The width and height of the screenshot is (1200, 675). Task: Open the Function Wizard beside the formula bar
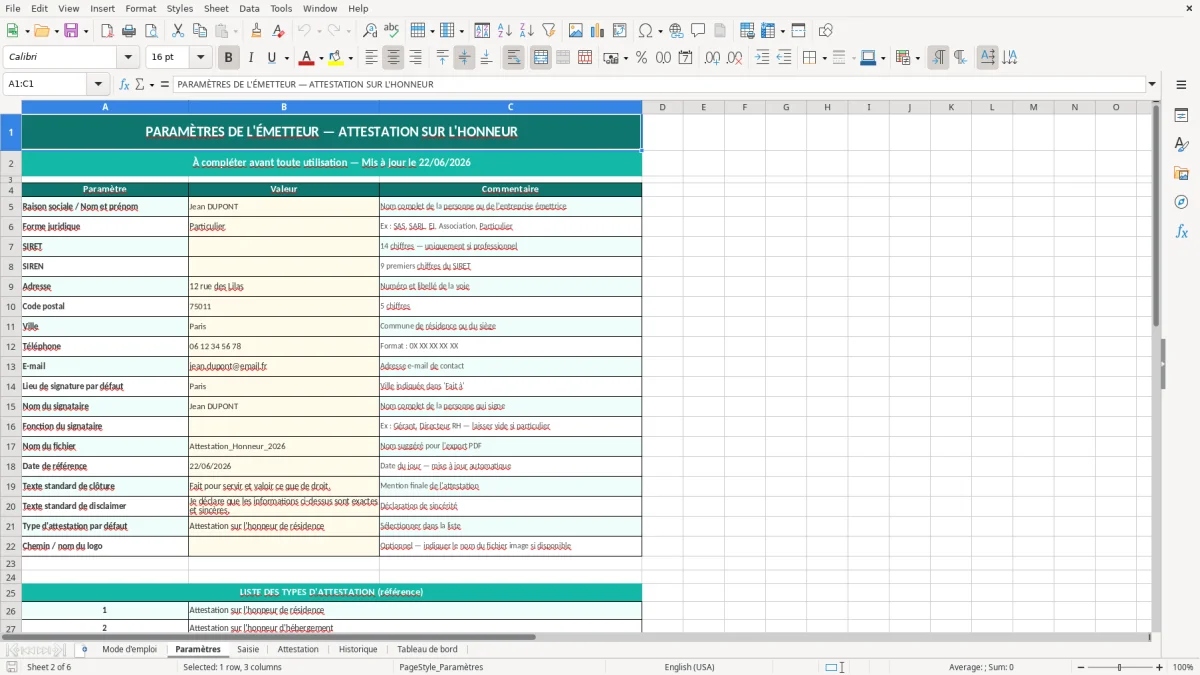[x=125, y=85]
